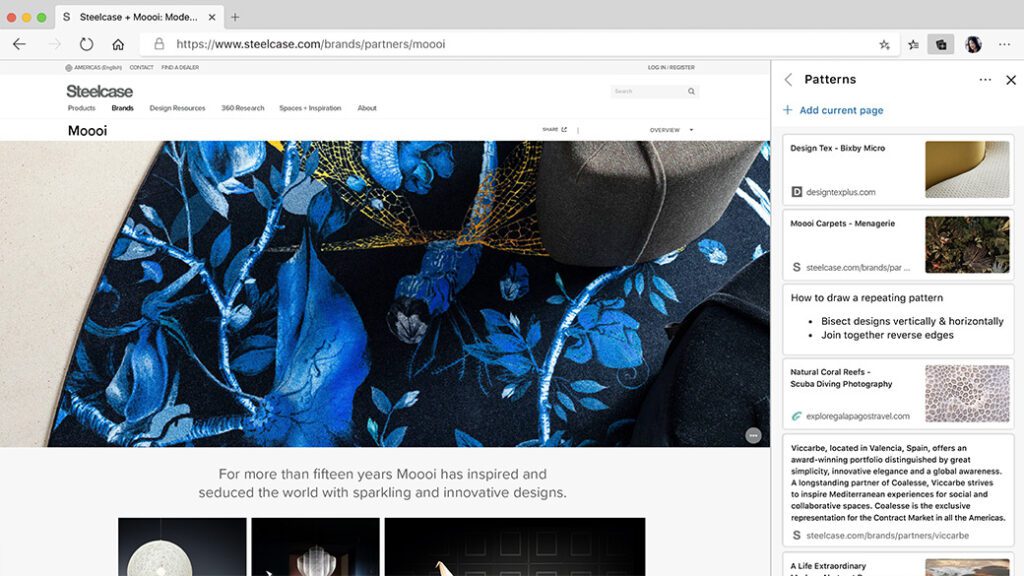The height and width of the screenshot is (576, 1024).
Task: Click the Moooi page heading
Action: pos(88,131)
